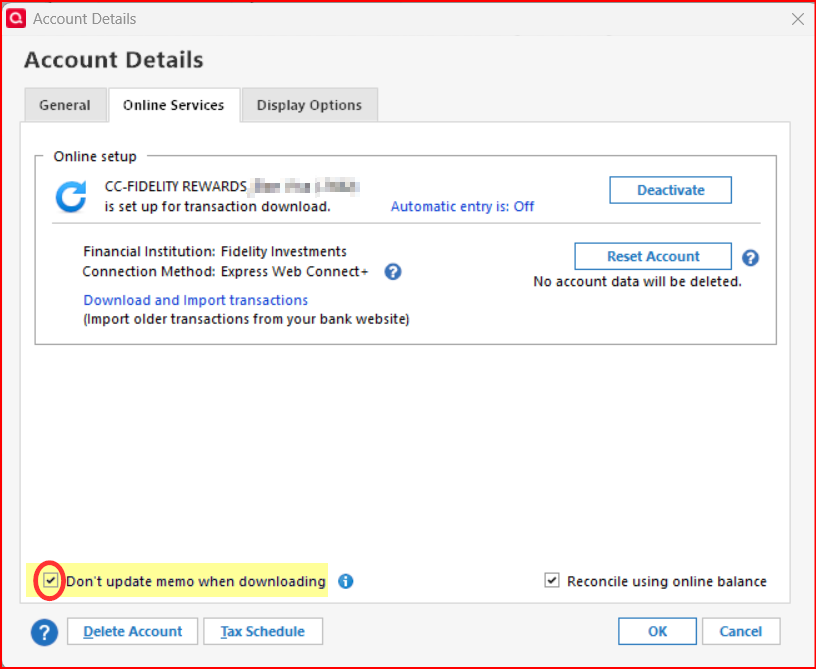The height and width of the screenshot is (669, 816).
Task: Open the Tax Schedule button
Action: click(x=263, y=632)
